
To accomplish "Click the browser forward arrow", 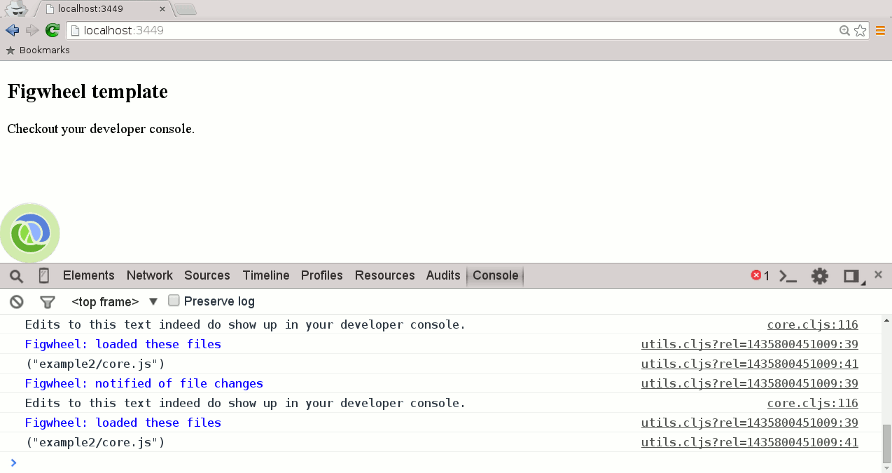I will point(32,30).
